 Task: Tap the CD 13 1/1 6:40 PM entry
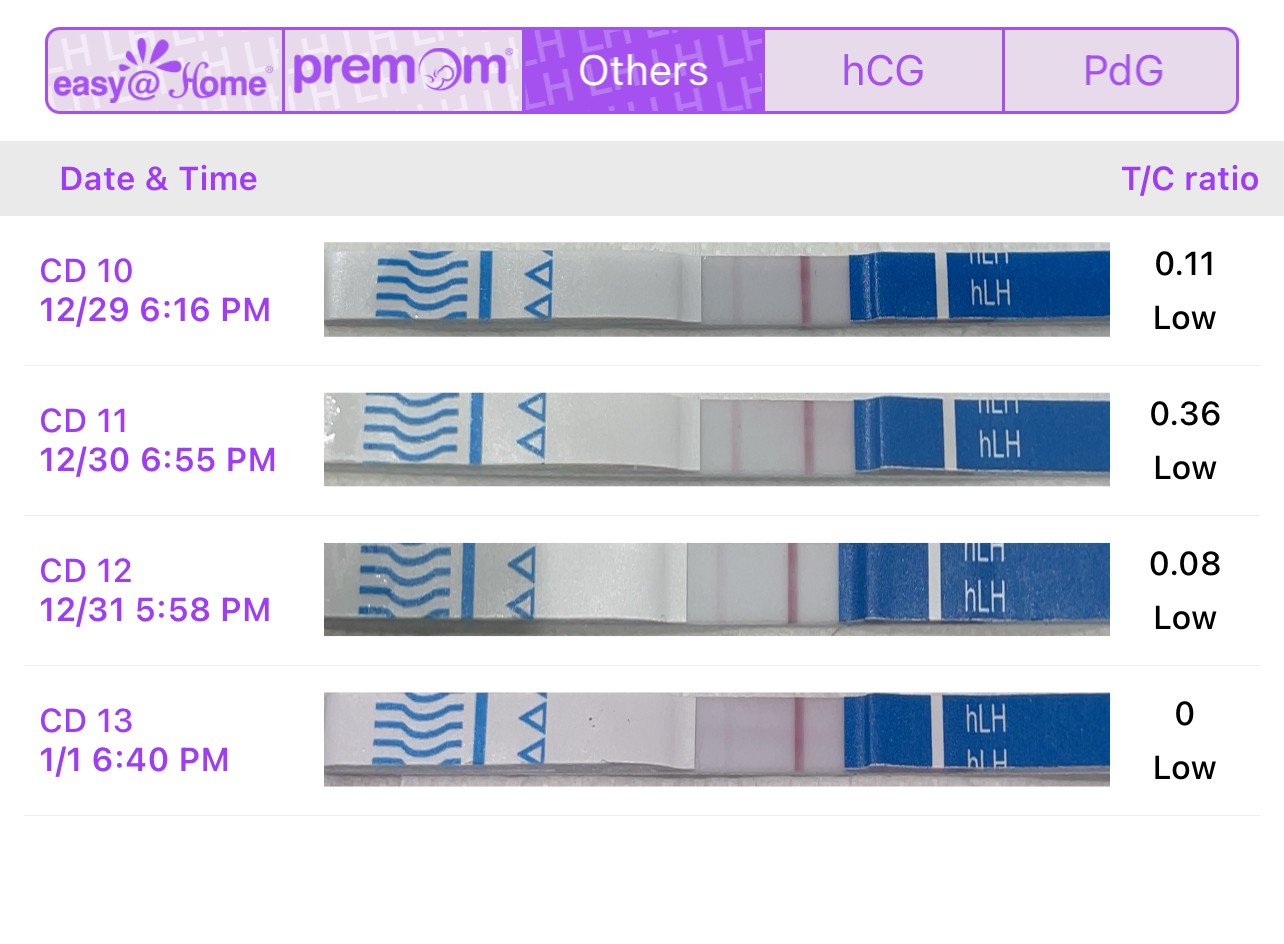pyautogui.click(x=134, y=740)
